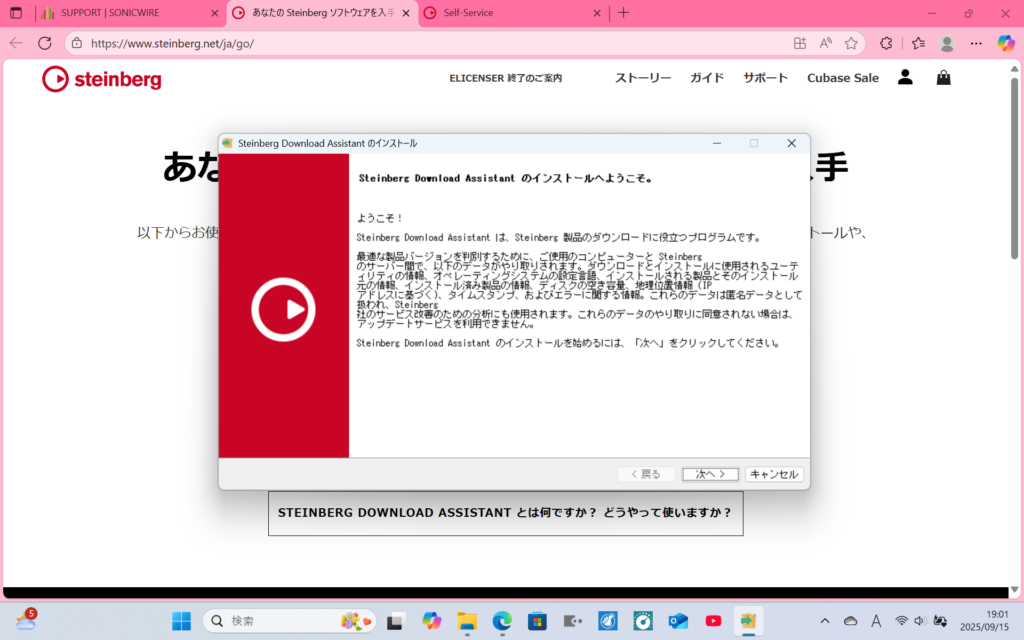1024x640 pixels.
Task: Click キャンセル to cancel the installer
Action: (773, 474)
